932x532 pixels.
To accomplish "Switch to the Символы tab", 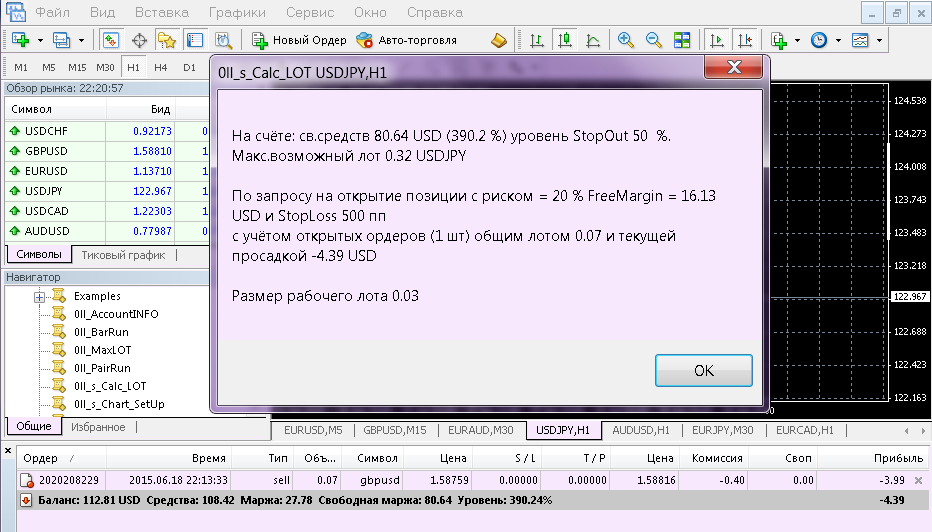I will pos(39,254).
